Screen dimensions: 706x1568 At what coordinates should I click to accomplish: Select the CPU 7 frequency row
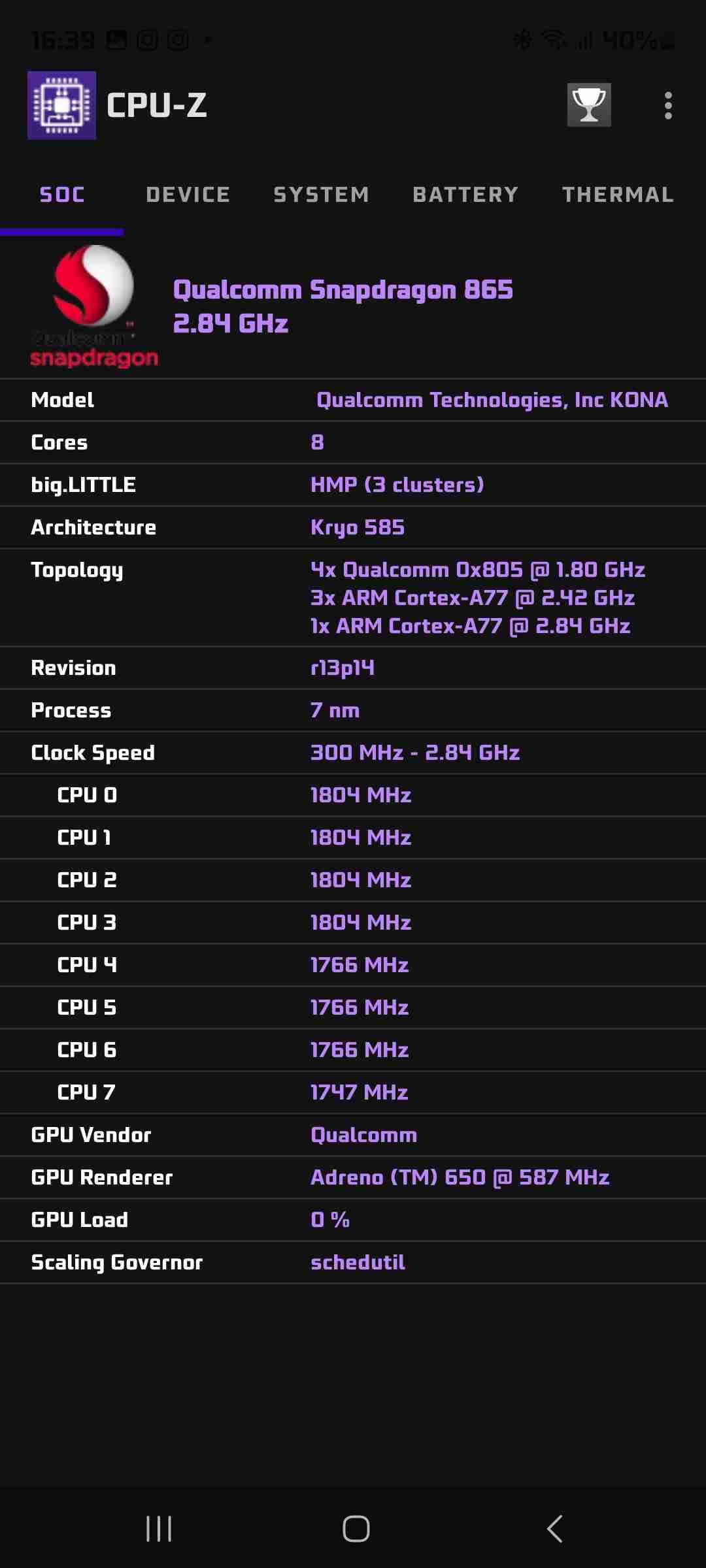(353, 1092)
